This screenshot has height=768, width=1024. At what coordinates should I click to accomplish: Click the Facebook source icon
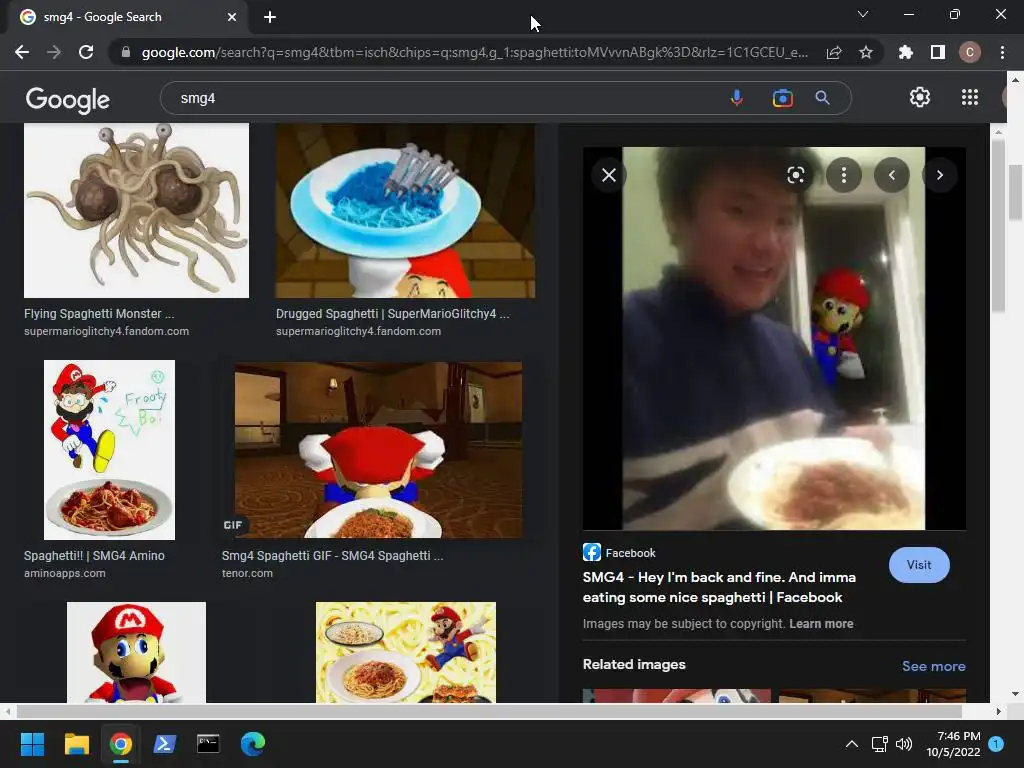[x=592, y=552]
